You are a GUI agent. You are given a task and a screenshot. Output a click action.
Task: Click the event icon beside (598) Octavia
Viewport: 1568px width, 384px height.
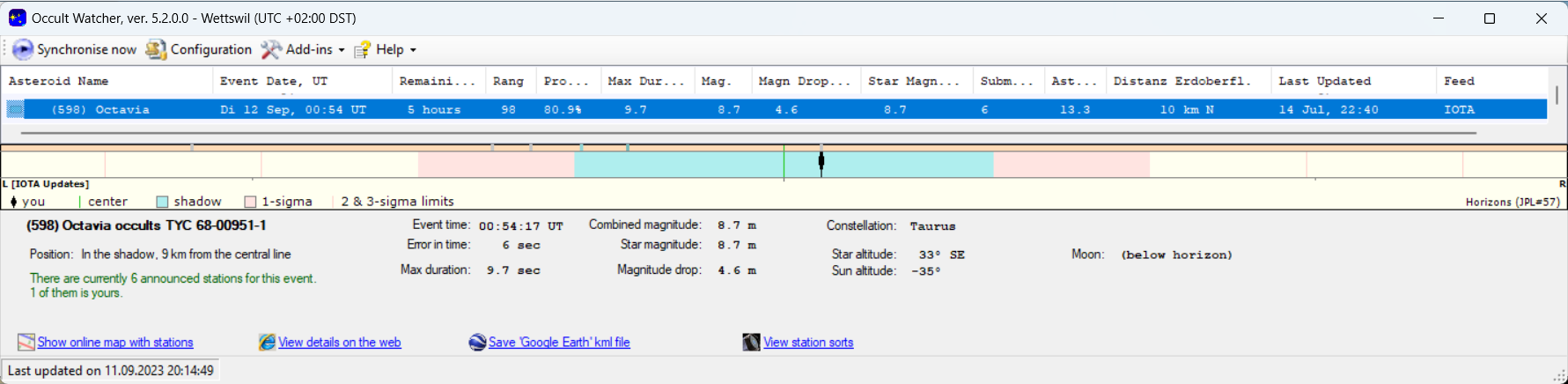pyautogui.click(x=16, y=110)
